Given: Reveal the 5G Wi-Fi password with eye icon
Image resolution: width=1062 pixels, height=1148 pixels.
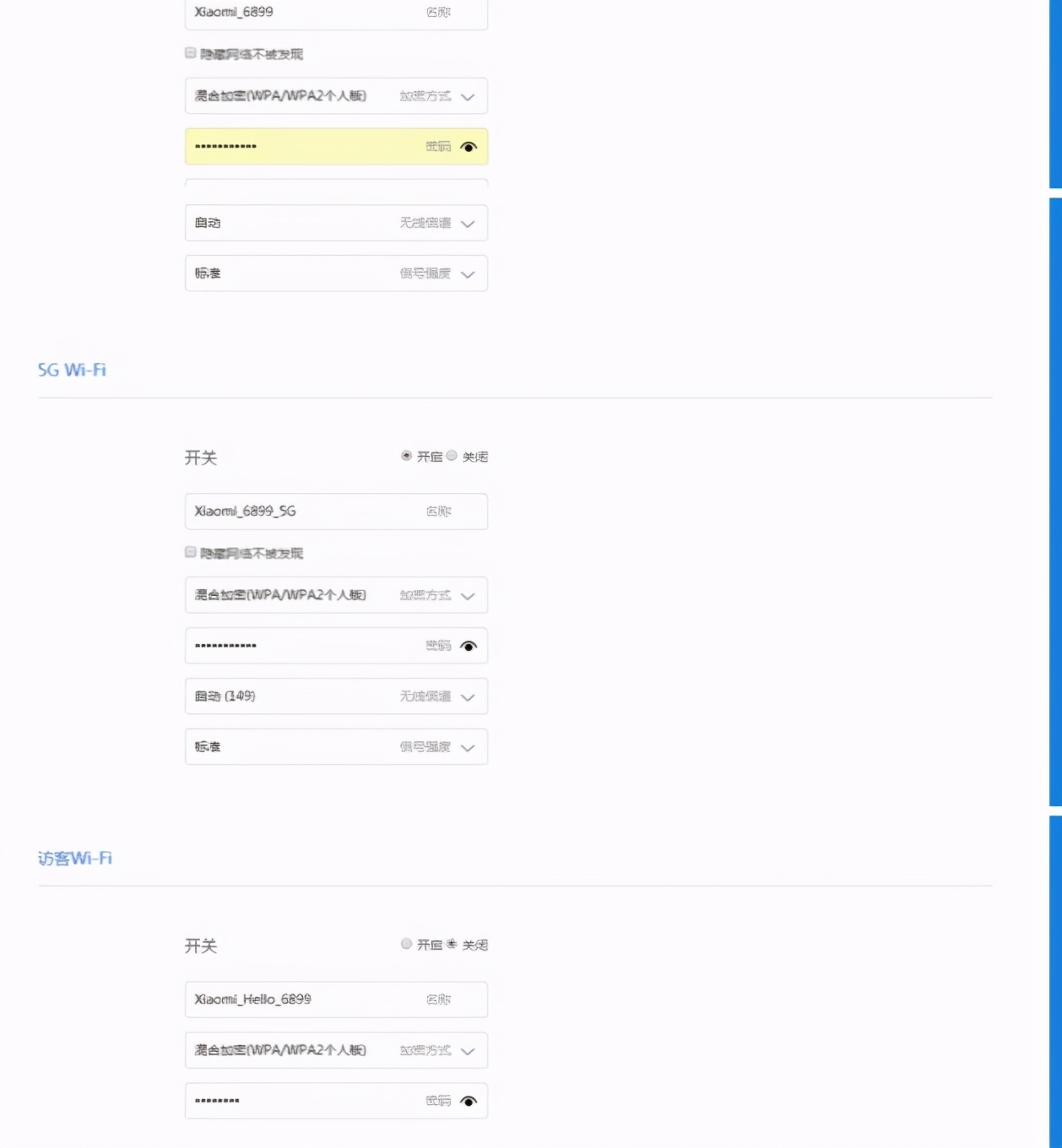Looking at the screenshot, I should pyautogui.click(x=470, y=646).
